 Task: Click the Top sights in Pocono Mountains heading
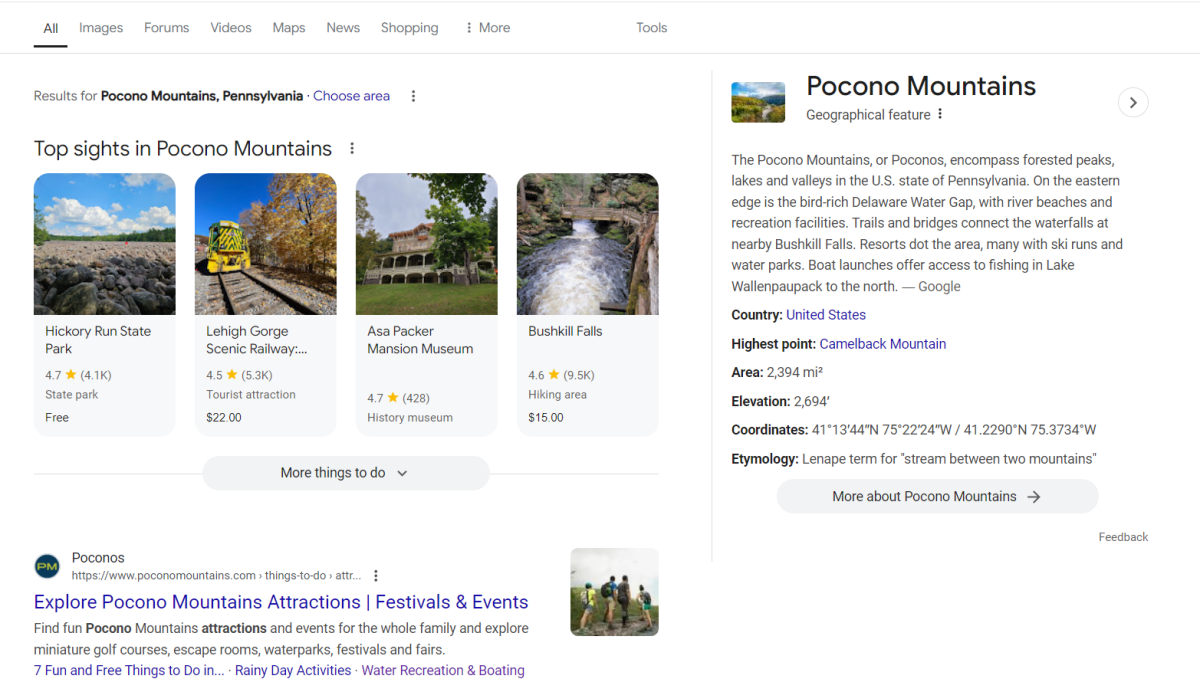click(183, 149)
